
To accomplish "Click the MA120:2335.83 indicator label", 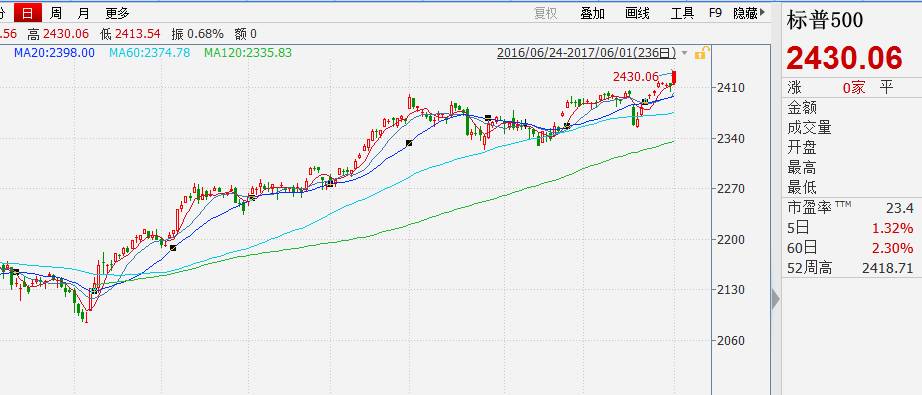I will (x=248, y=52).
